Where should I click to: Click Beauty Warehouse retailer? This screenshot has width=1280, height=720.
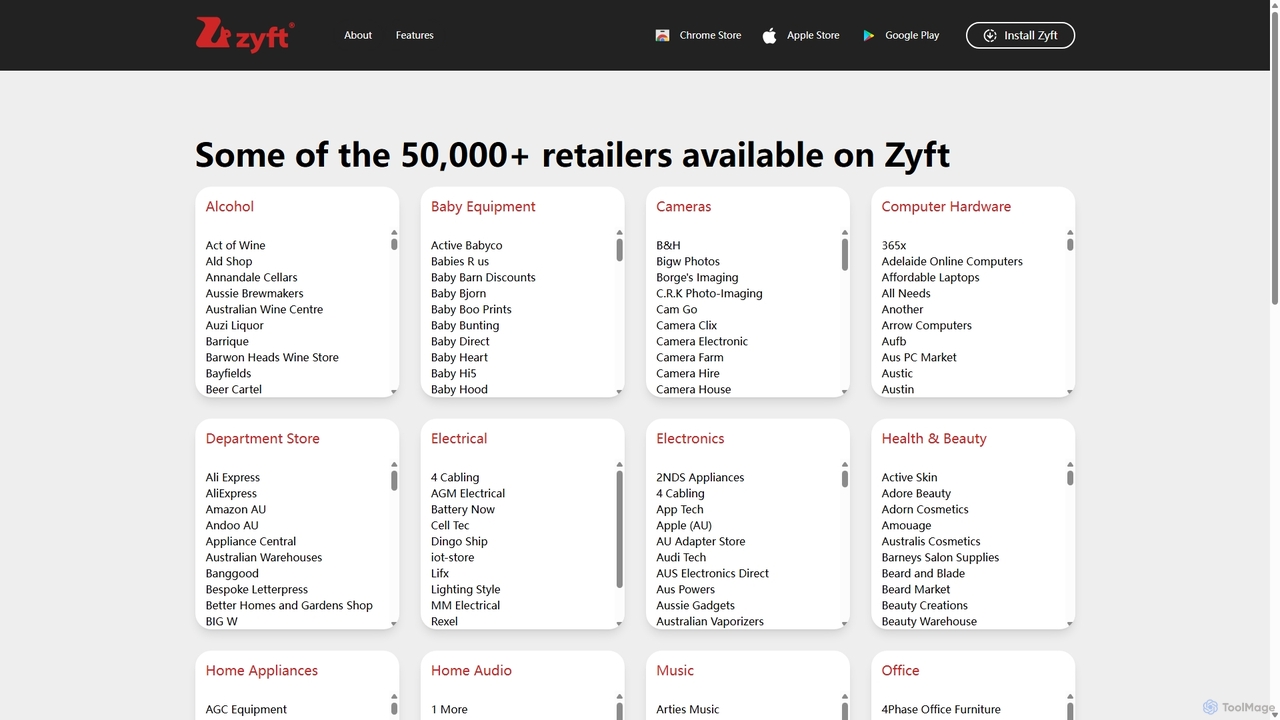coord(929,621)
